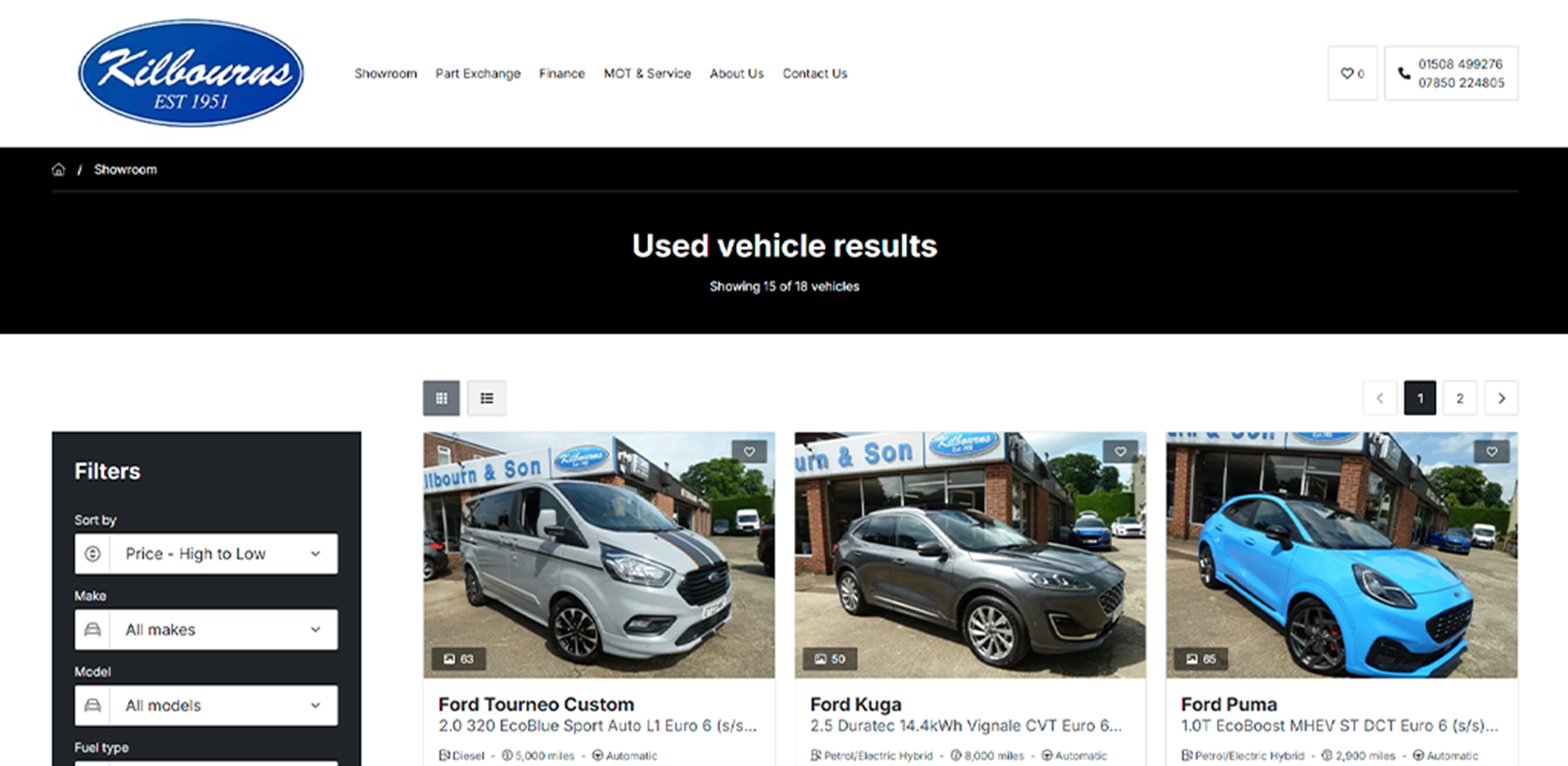Click the 65 photos badge on Puma
This screenshot has height=766, width=1568.
pyautogui.click(x=1201, y=659)
